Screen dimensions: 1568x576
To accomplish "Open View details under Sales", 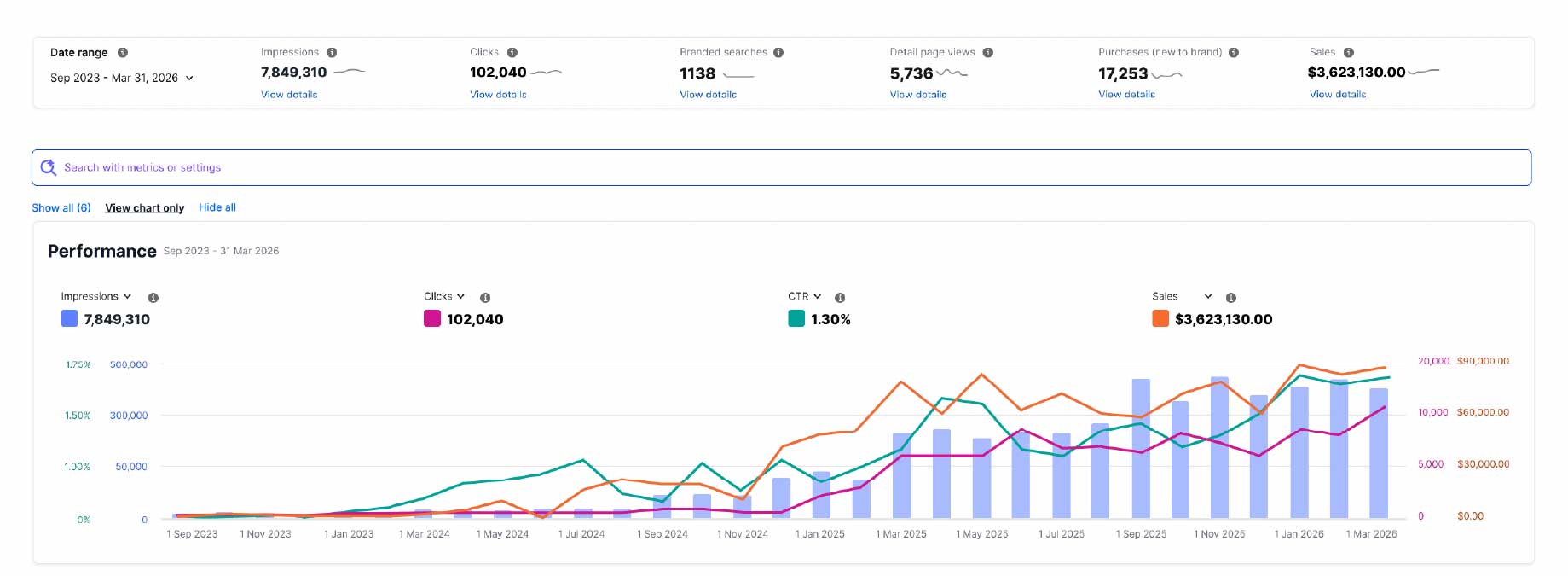I will [x=1338, y=95].
